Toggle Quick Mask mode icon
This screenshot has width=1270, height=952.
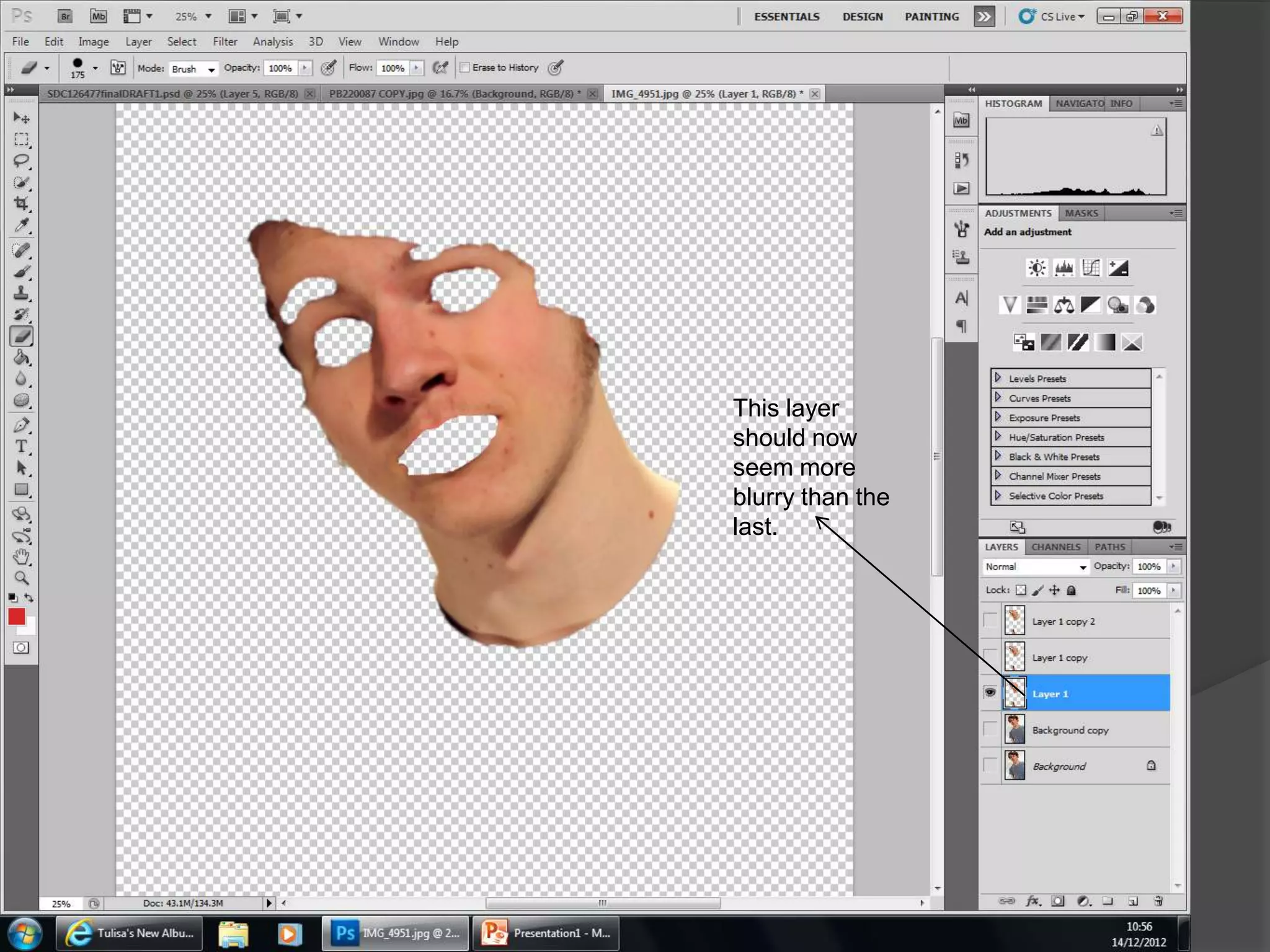[x=21, y=648]
